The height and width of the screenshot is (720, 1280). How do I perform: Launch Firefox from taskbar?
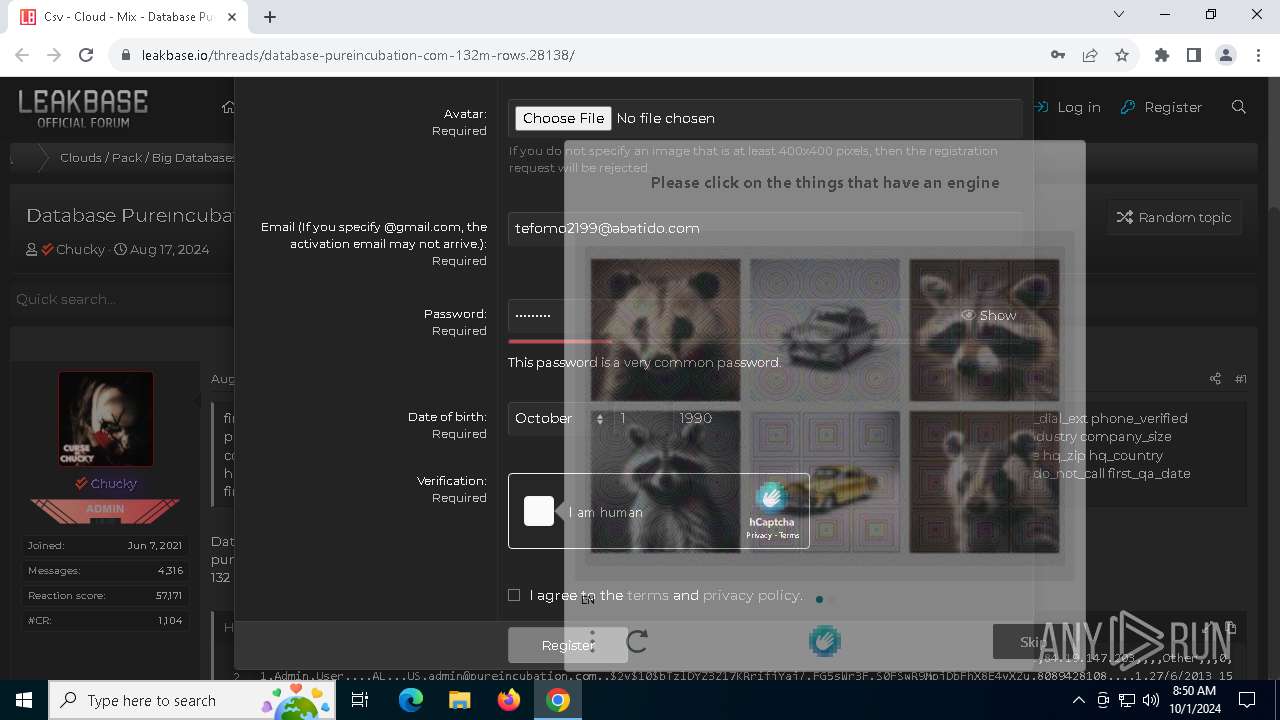click(508, 700)
